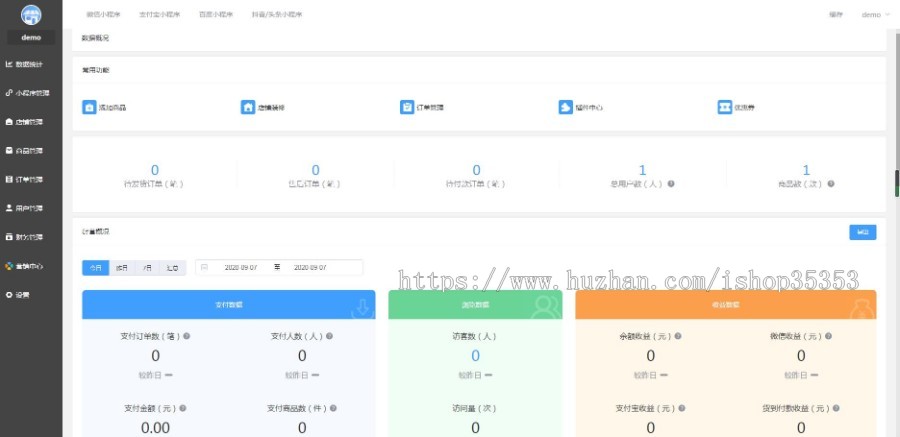The width and height of the screenshot is (900, 437).
Task: Click the 0 above 待付款订单
Action: [476, 170]
